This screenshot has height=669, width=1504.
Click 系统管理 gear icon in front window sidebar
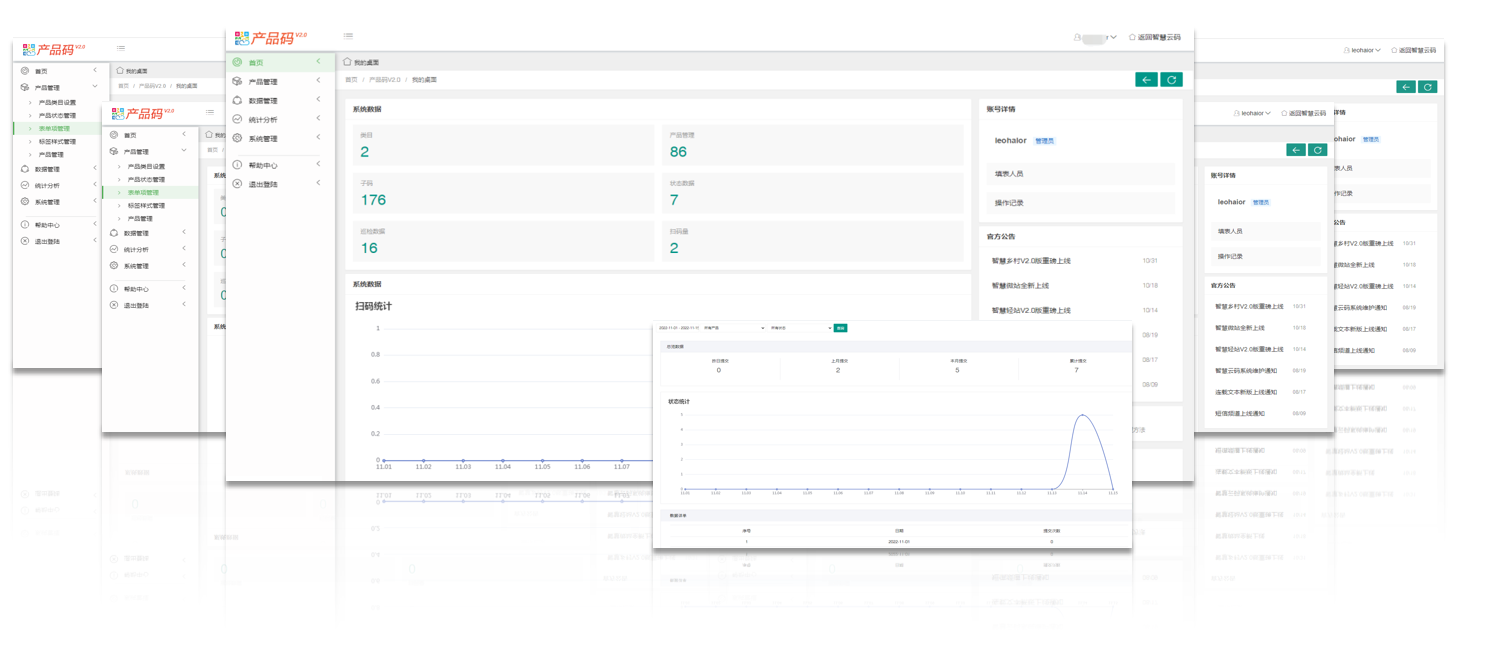(237, 138)
